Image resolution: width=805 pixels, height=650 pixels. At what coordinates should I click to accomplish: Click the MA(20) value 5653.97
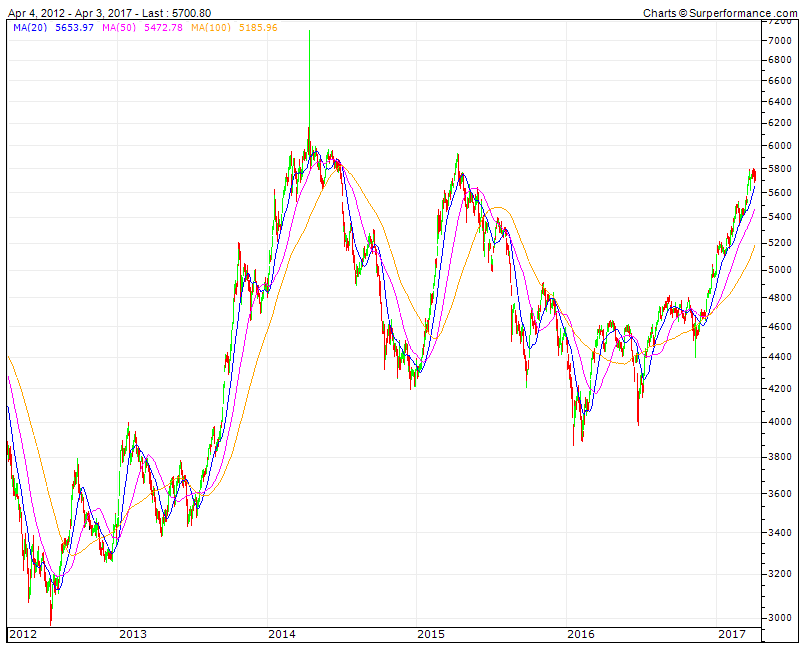tap(74, 28)
